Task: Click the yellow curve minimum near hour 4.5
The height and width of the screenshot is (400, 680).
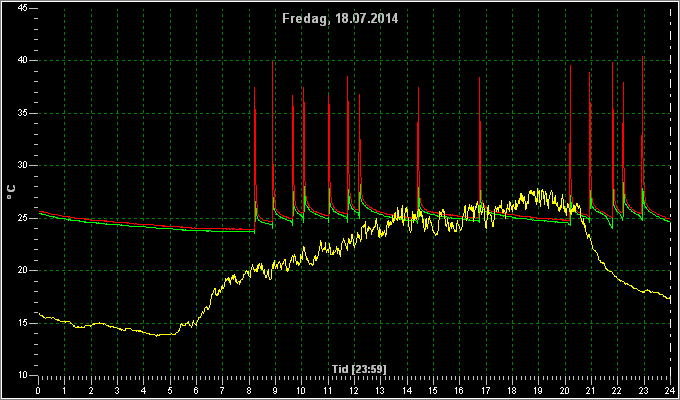Action: [x=158, y=335]
